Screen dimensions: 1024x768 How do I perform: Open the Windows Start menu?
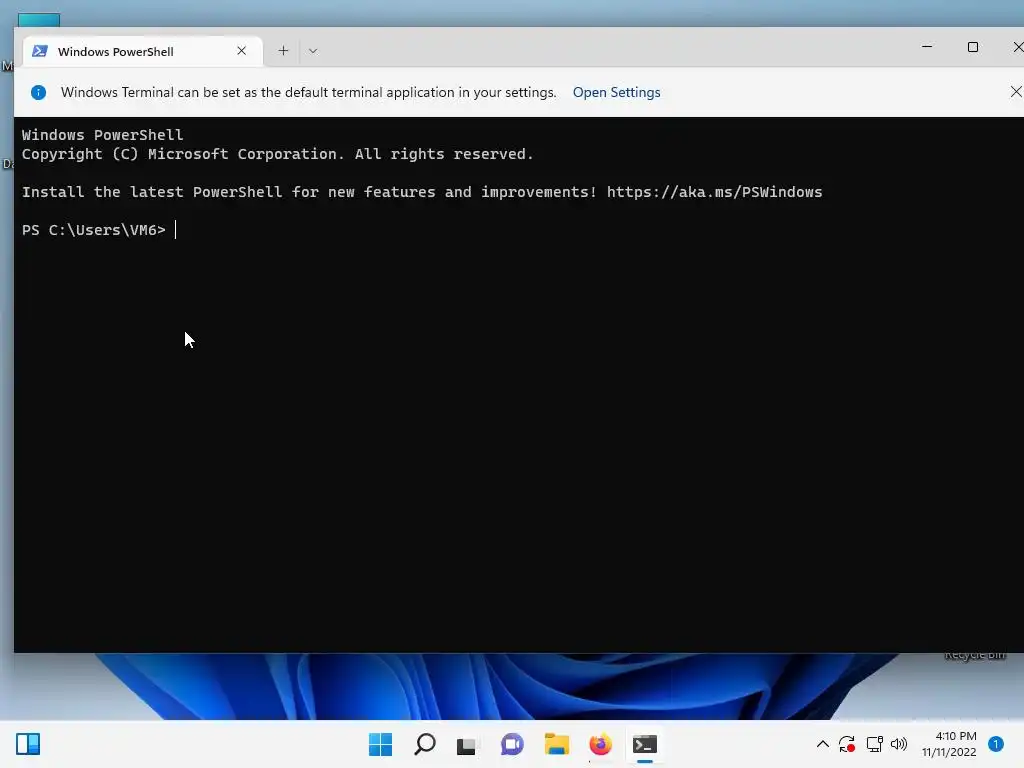[x=381, y=744]
